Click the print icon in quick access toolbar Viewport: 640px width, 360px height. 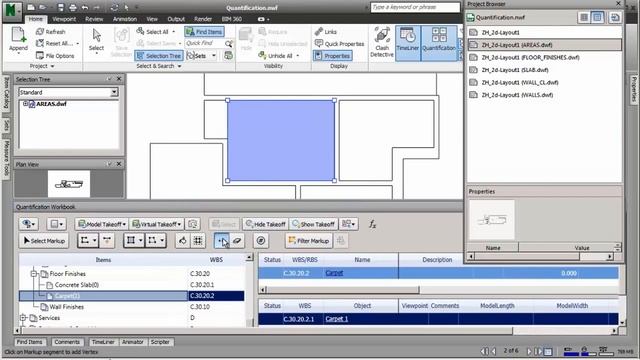[73, 7]
